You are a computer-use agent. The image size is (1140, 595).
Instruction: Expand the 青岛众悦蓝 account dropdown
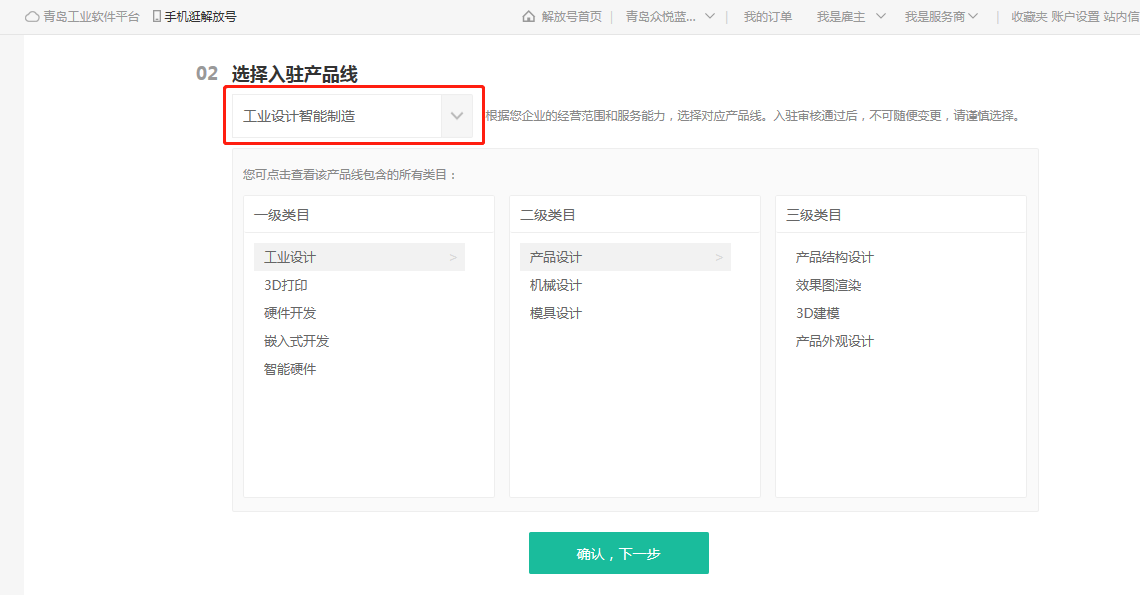709,17
